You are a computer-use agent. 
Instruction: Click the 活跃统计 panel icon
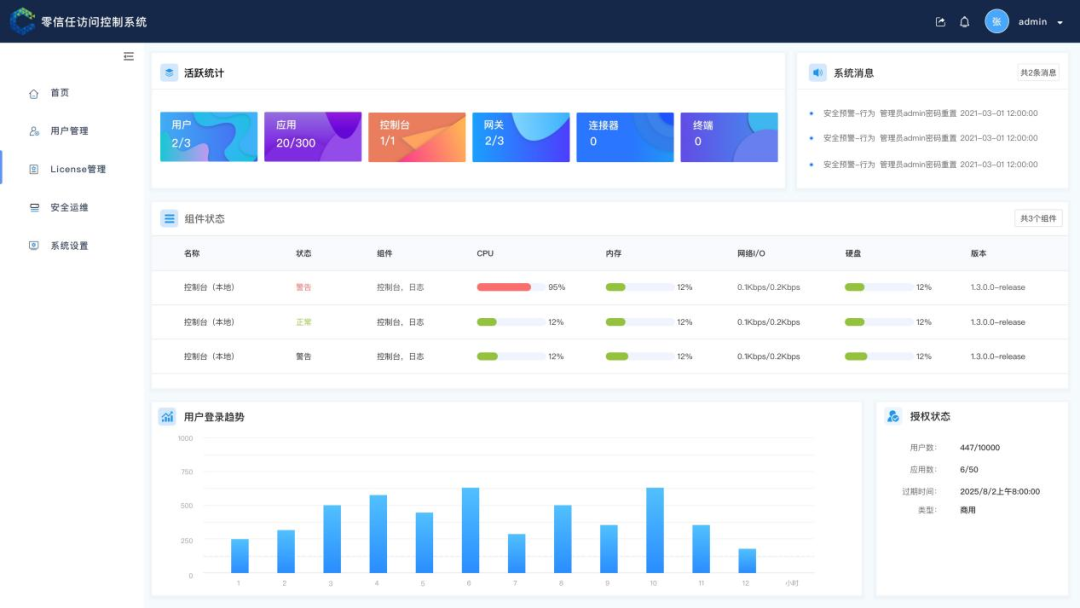pyautogui.click(x=169, y=73)
